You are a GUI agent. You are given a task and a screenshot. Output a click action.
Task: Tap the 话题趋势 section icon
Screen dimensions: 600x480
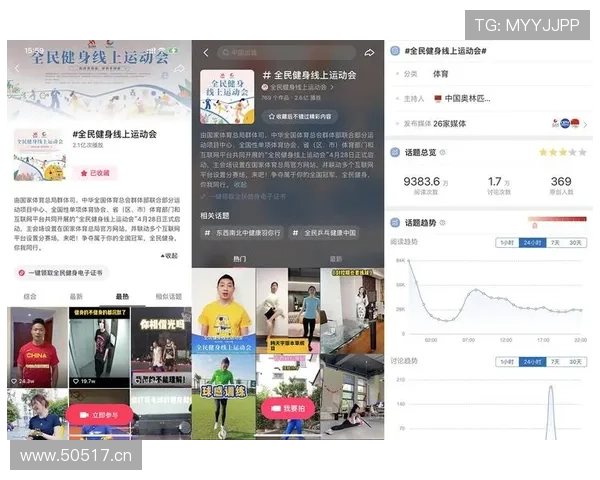pyautogui.click(x=395, y=223)
